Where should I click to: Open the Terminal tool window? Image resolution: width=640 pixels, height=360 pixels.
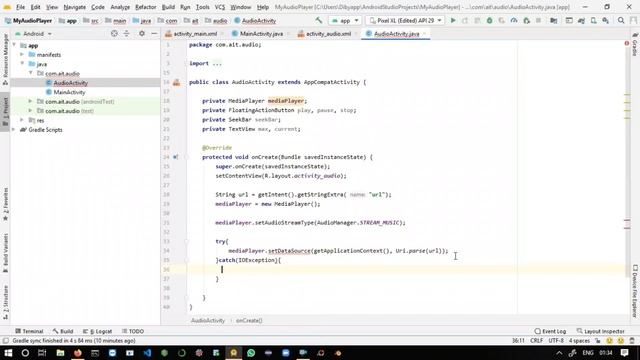tap(29, 331)
